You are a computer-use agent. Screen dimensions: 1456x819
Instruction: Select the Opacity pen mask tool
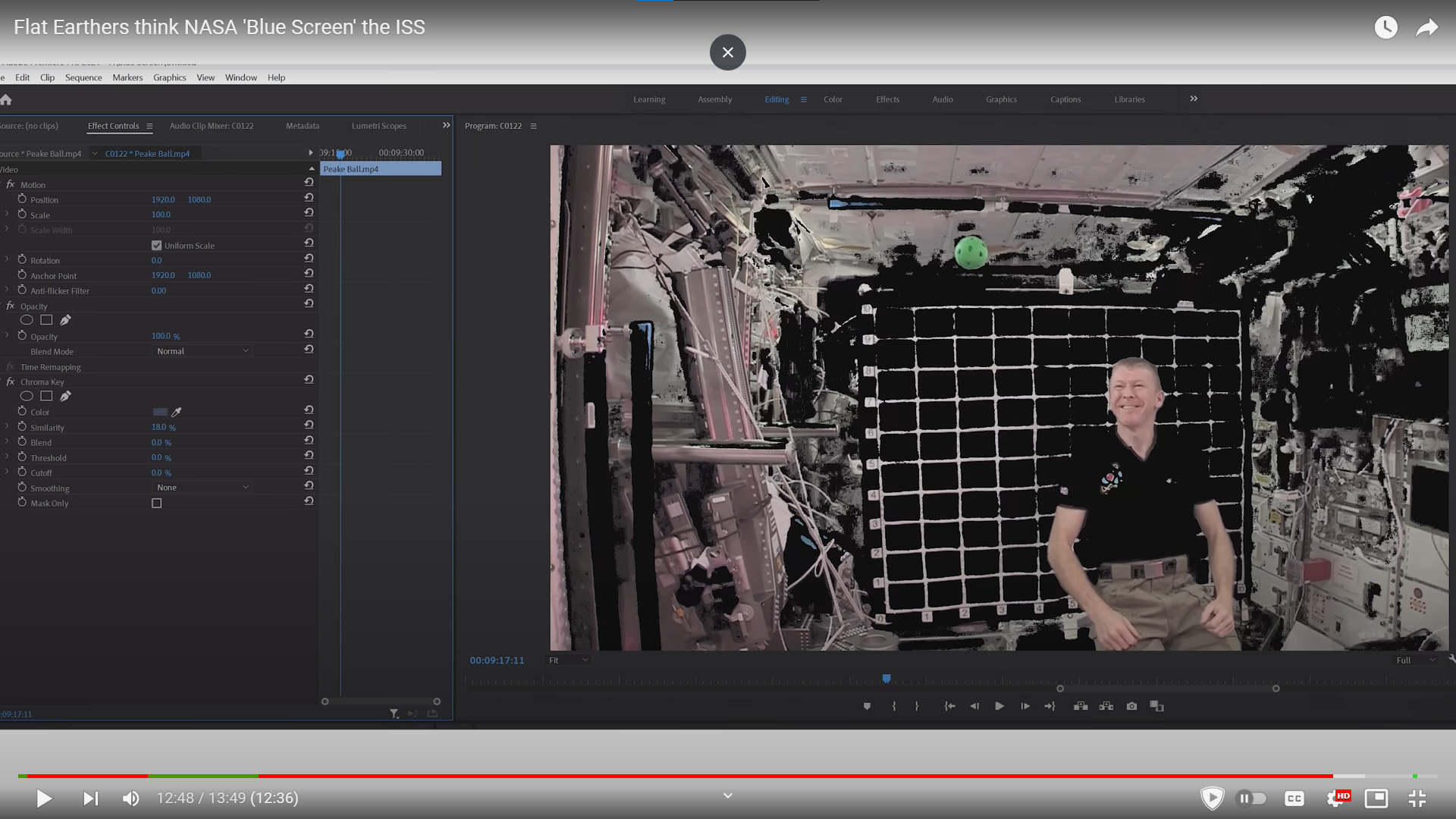click(65, 320)
